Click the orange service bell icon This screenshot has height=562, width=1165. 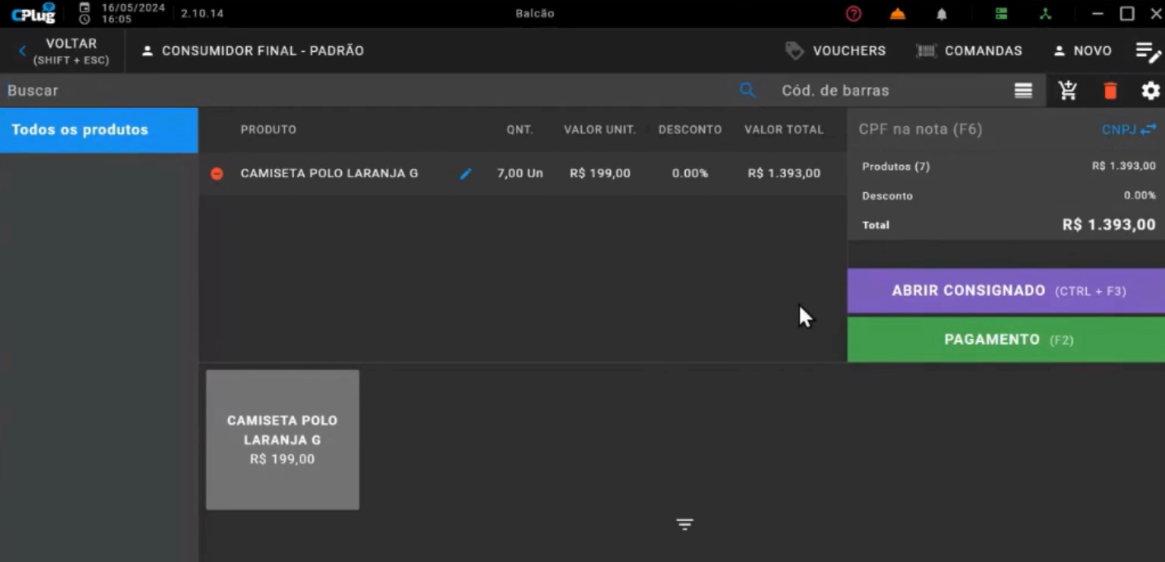897,14
